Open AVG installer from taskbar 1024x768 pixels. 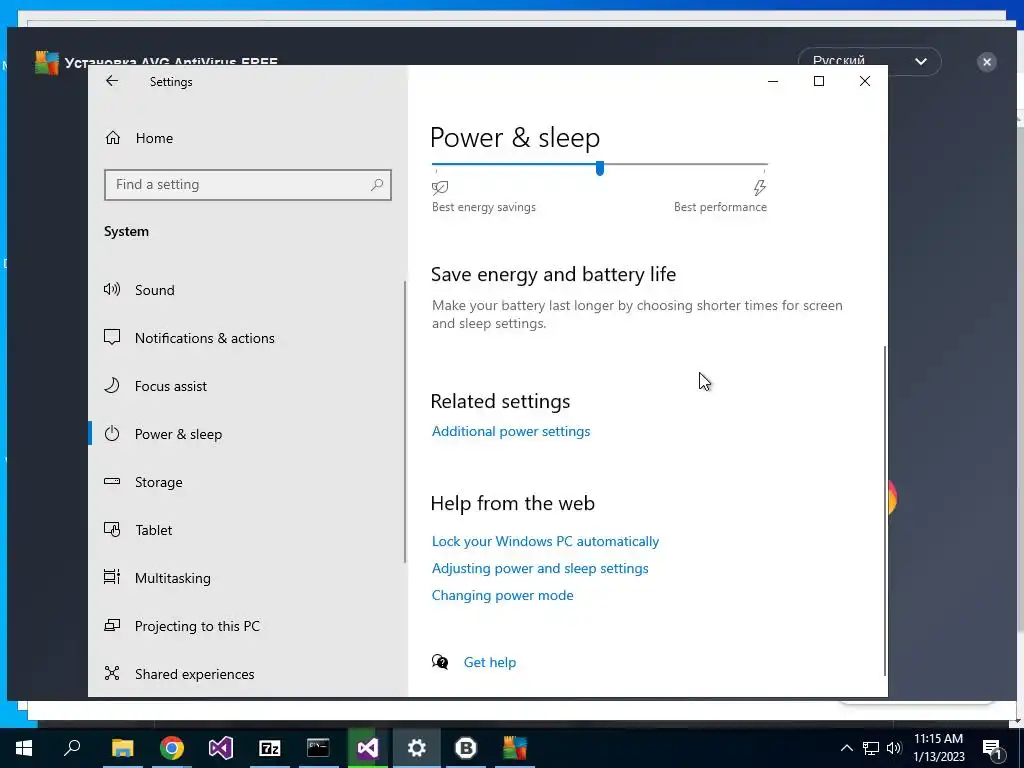[515, 748]
